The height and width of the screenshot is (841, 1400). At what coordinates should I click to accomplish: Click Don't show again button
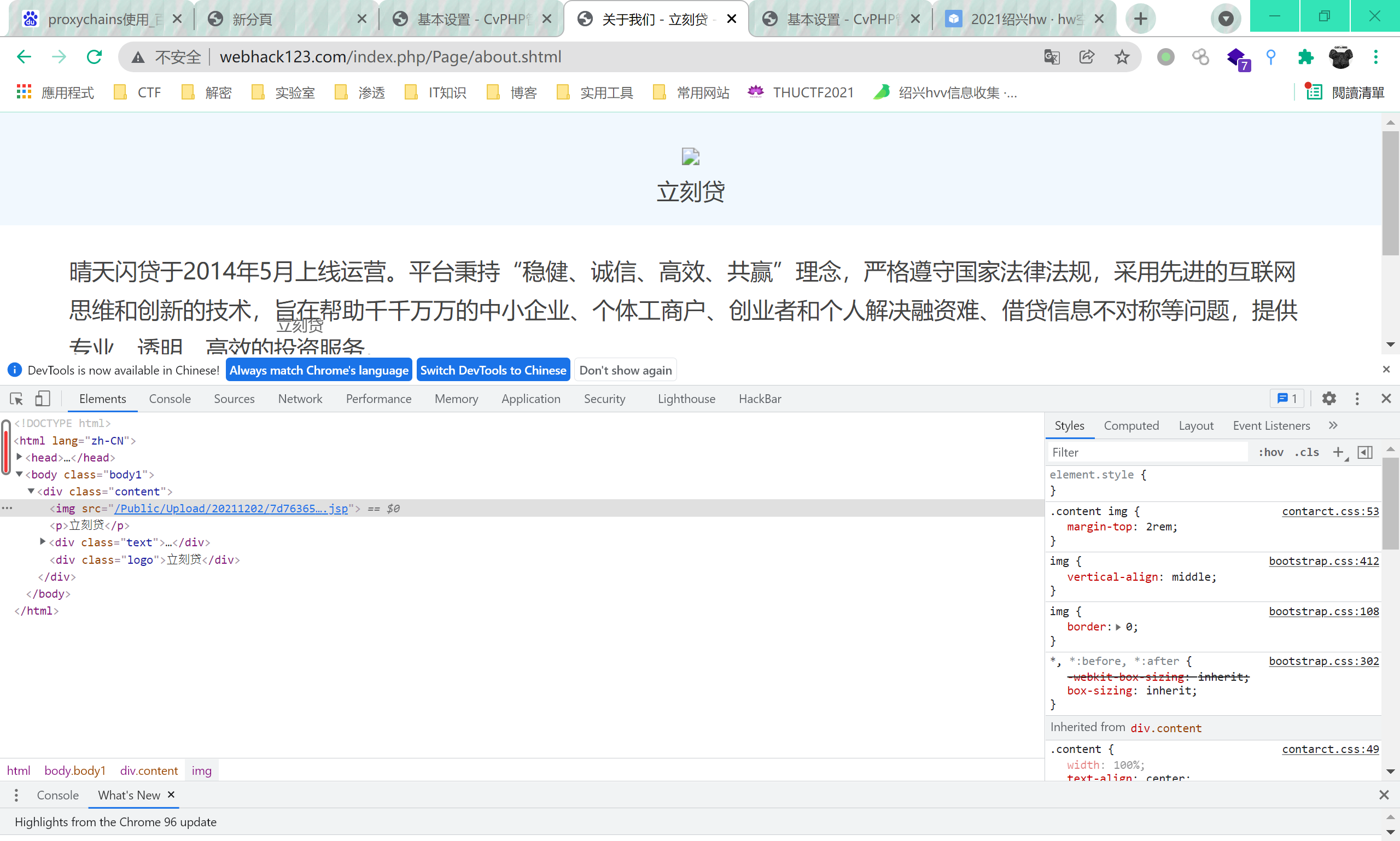[x=625, y=370]
